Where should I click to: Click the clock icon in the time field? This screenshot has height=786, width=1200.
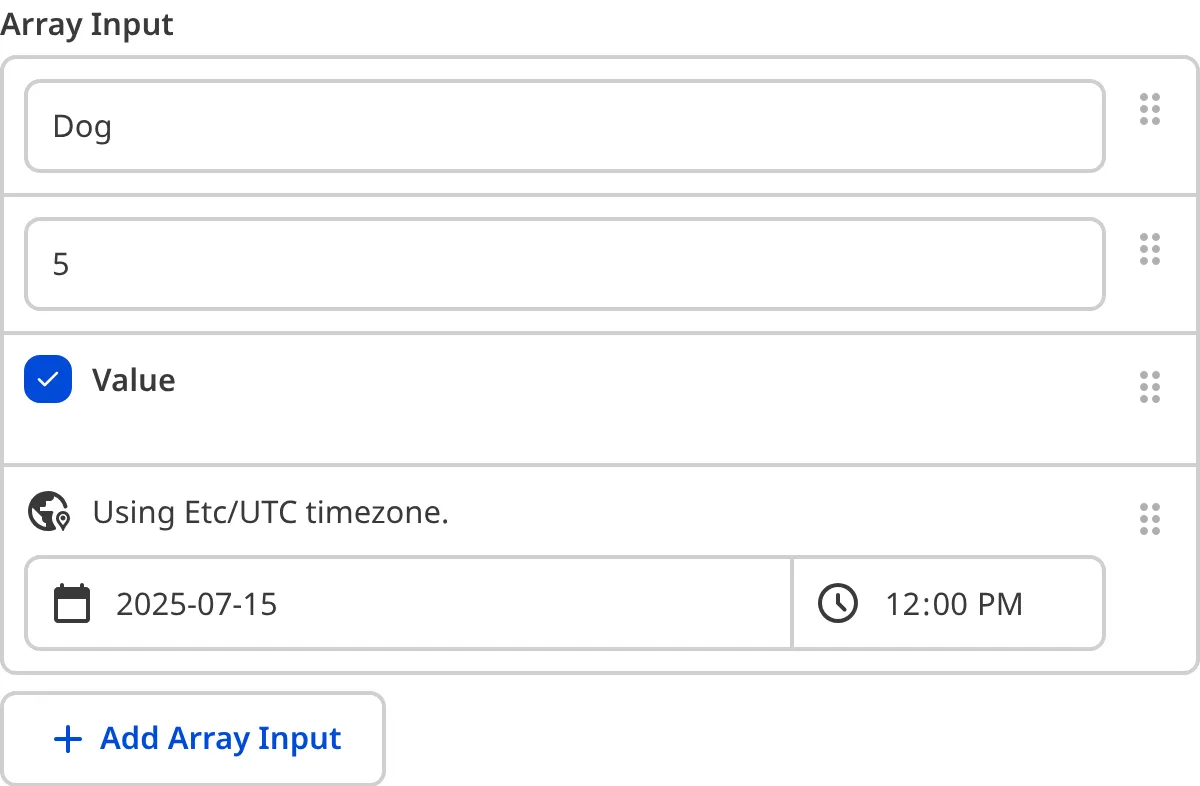click(x=838, y=603)
